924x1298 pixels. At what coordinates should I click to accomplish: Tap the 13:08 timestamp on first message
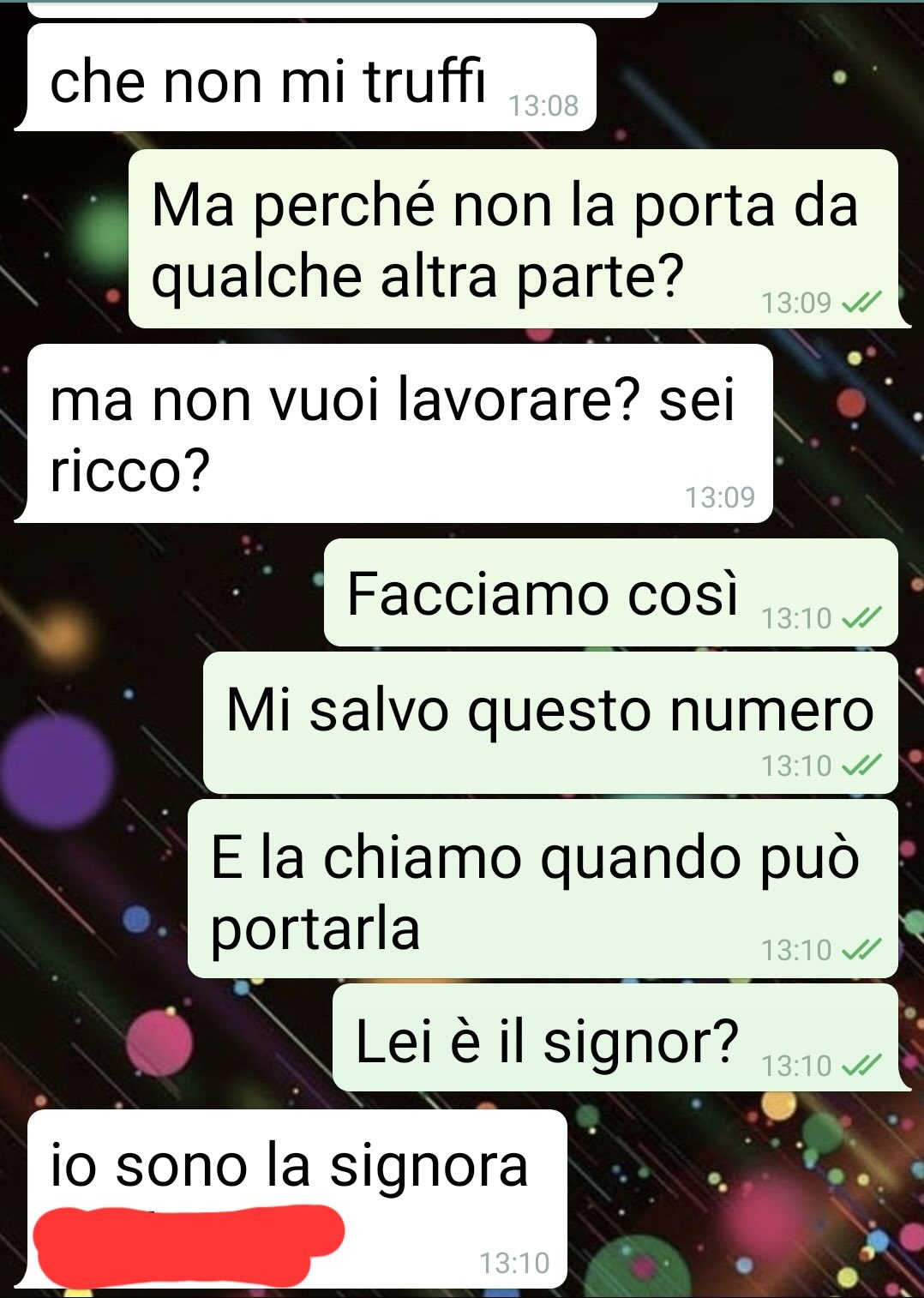click(x=543, y=105)
